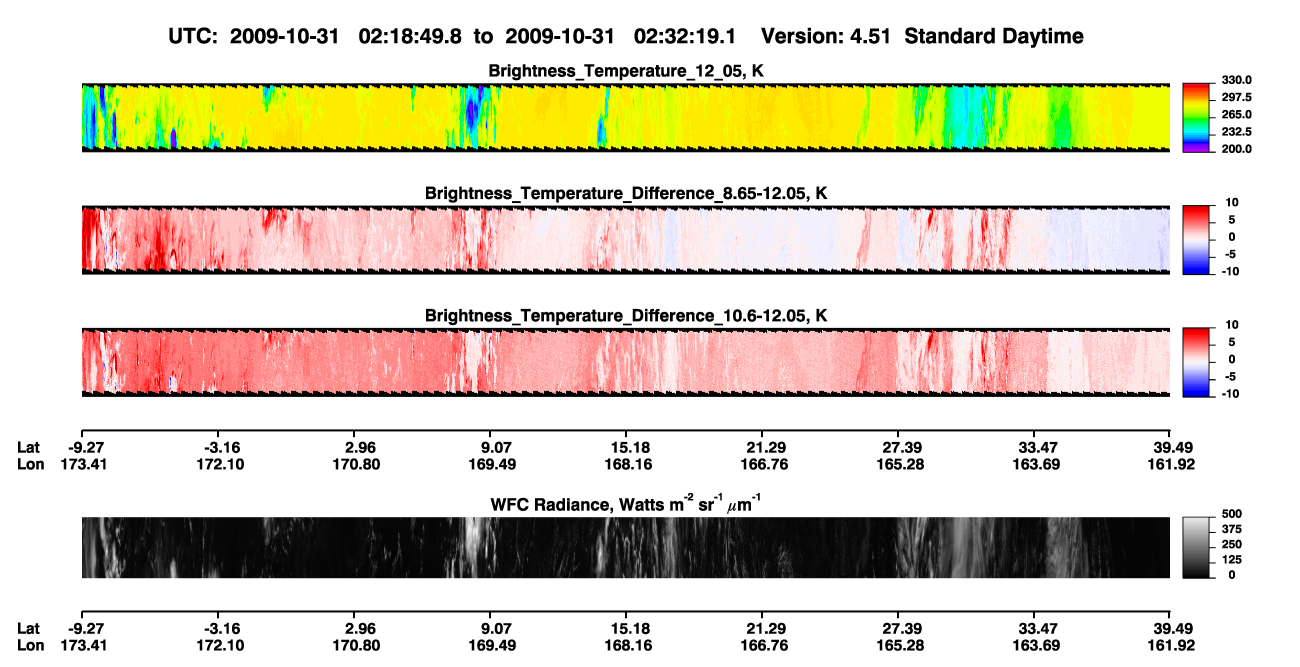
Task: Click inside the grayscale WFC Radiance image strip
Action: tap(625, 548)
